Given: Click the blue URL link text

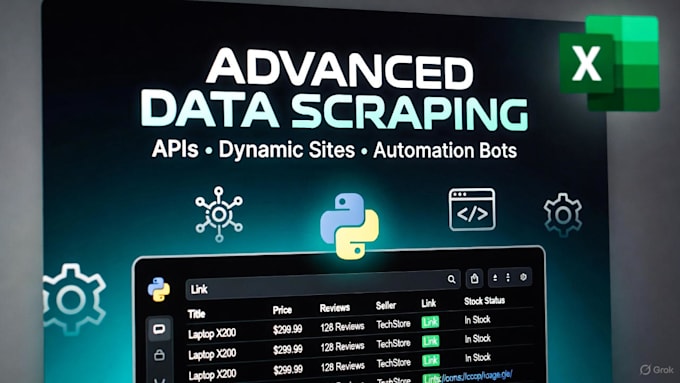Looking at the screenshot, I should click(476, 376).
